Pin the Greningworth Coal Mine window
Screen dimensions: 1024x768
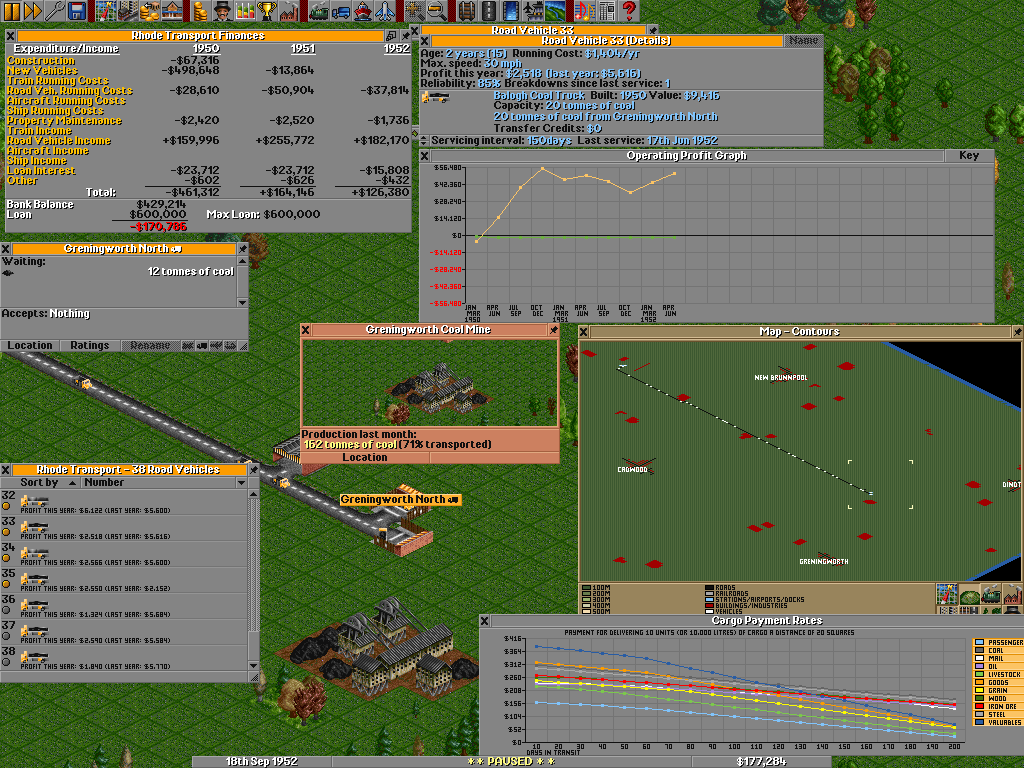pyautogui.click(x=553, y=330)
